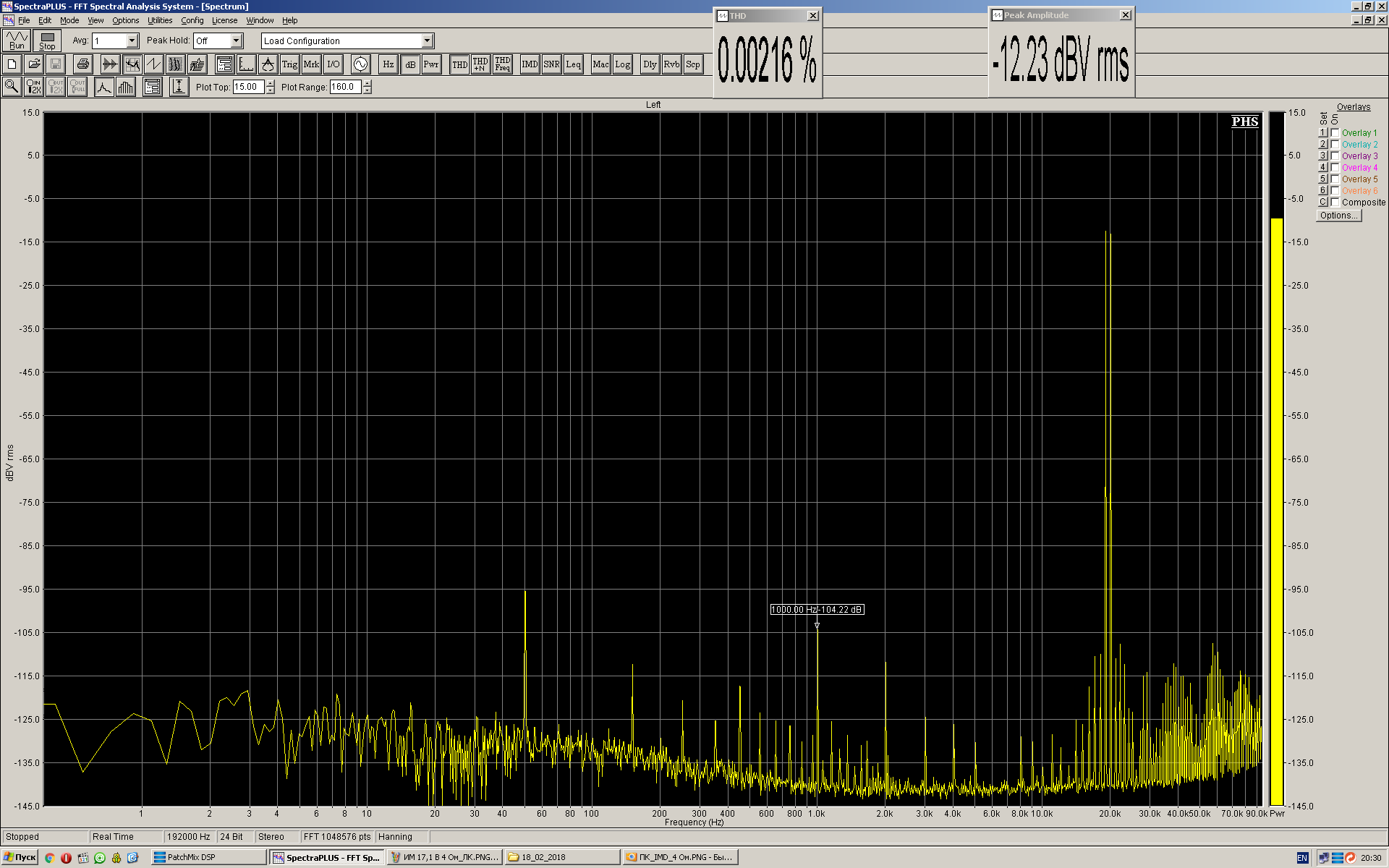Open the Mode menu
This screenshot has height=868, width=1389.
pyautogui.click(x=69, y=20)
